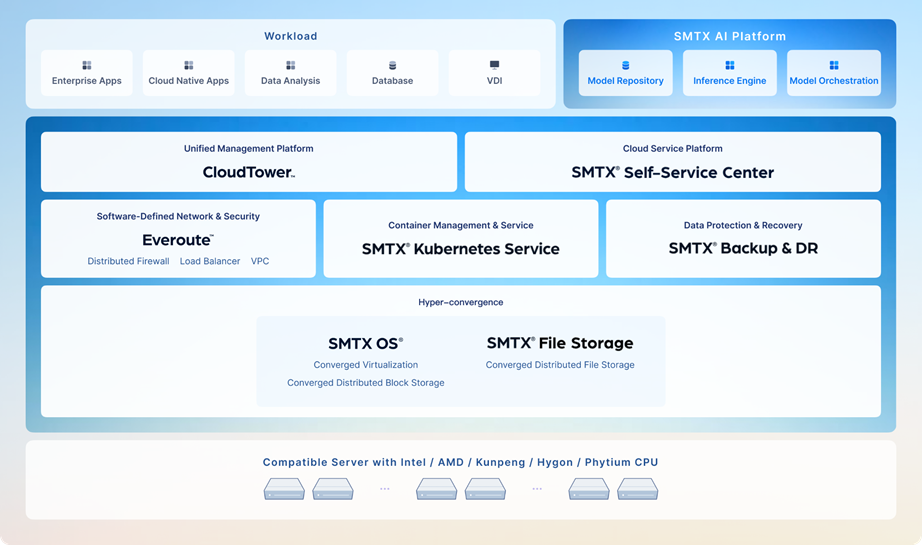This screenshot has height=545, width=922.
Task: Select the Cloud Native Apps icon
Action: 189,65
